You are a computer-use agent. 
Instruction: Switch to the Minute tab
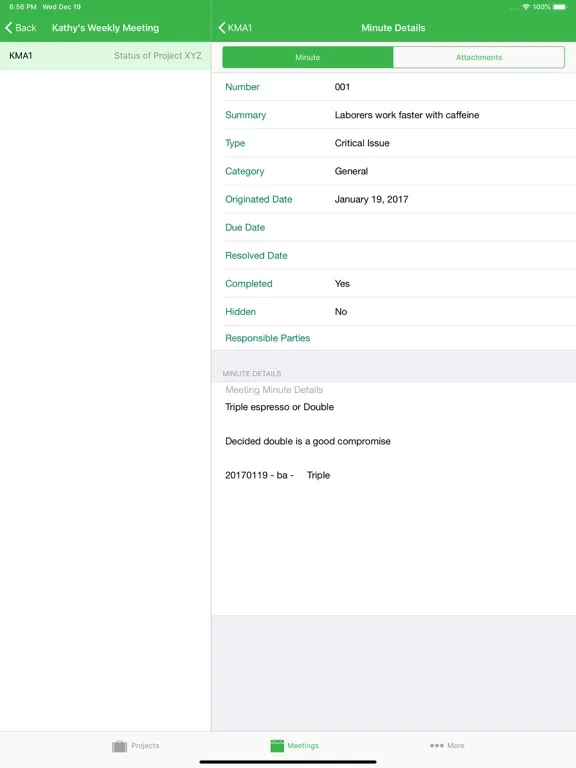pos(308,57)
